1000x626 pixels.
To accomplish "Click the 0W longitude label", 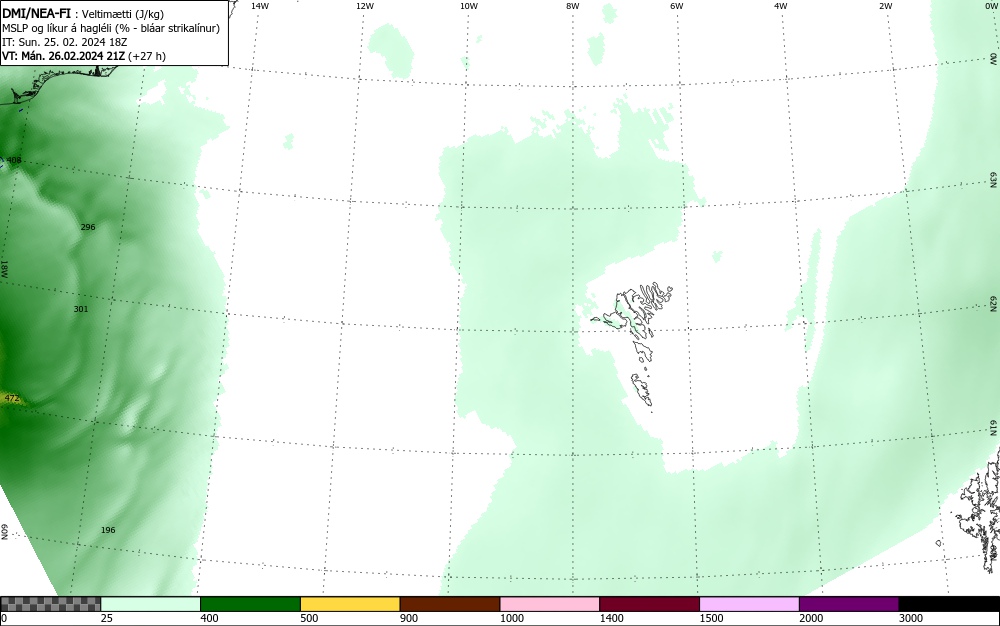I will tap(990, 6).
